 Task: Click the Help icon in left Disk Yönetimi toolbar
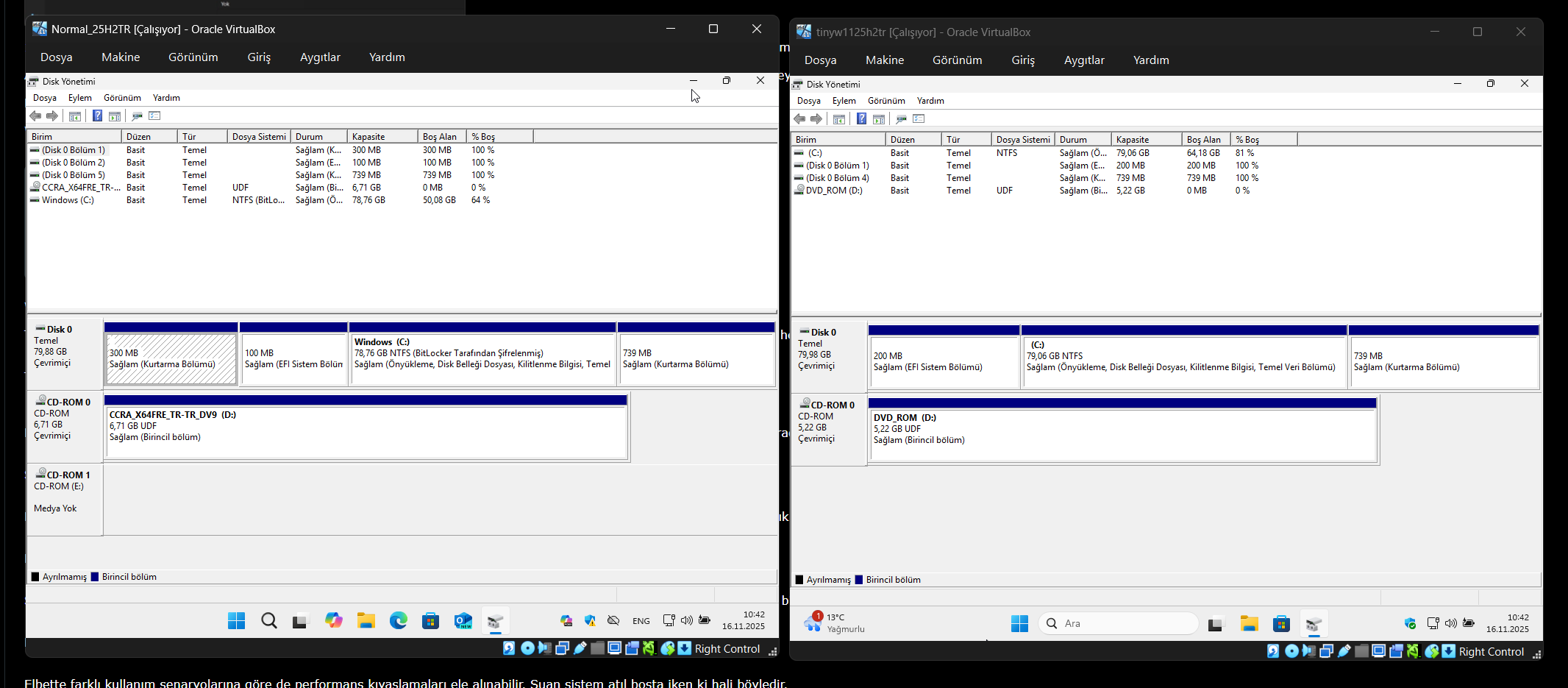(97, 116)
